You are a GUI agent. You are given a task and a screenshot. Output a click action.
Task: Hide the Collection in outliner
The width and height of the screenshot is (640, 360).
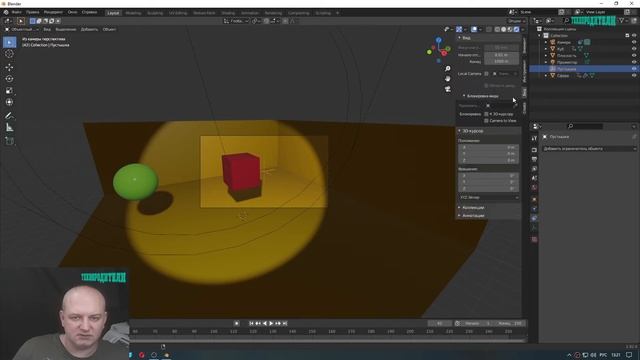(634, 36)
